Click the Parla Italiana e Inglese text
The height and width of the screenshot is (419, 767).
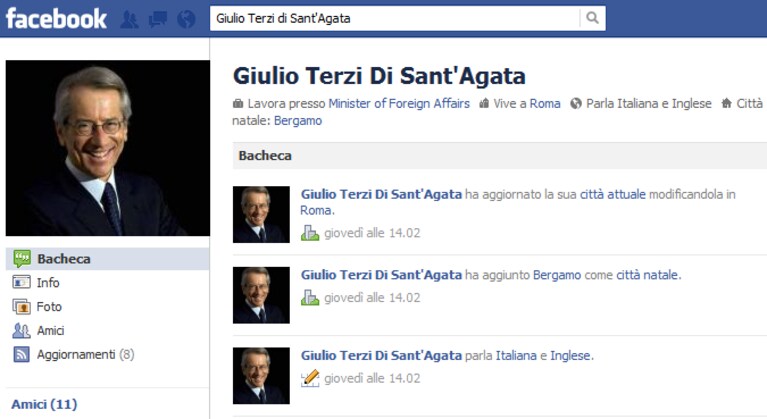click(649, 104)
